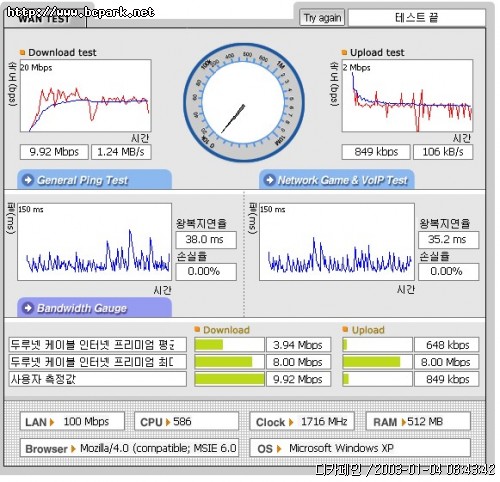The width and height of the screenshot is (500, 482).
Task: Open the General Ping Test section
Action: coord(95,180)
